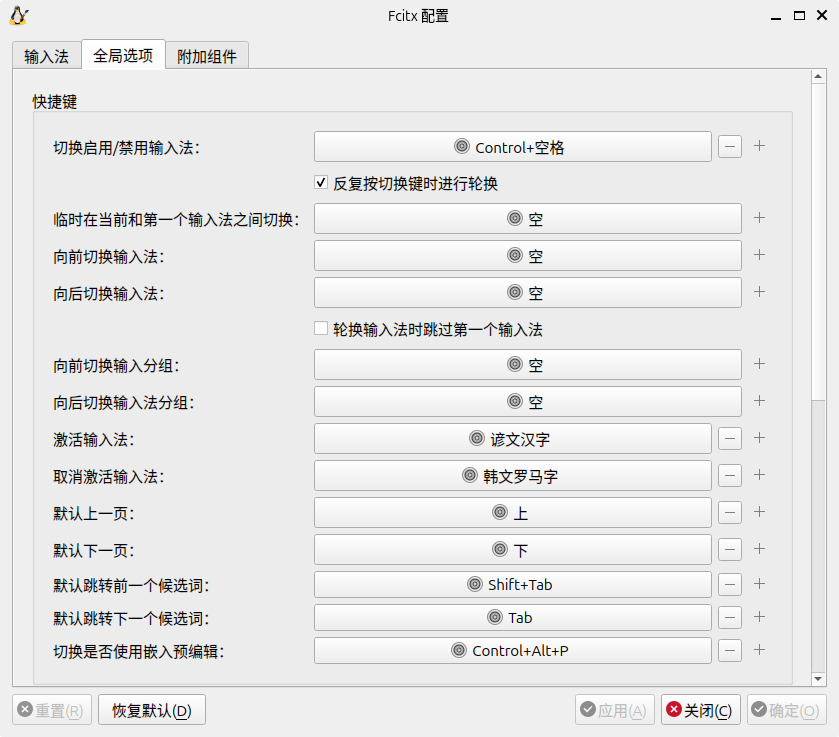The width and height of the screenshot is (839, 737).
Task: Click the Control+空格 hotkey button
Action: click(513, 147)
